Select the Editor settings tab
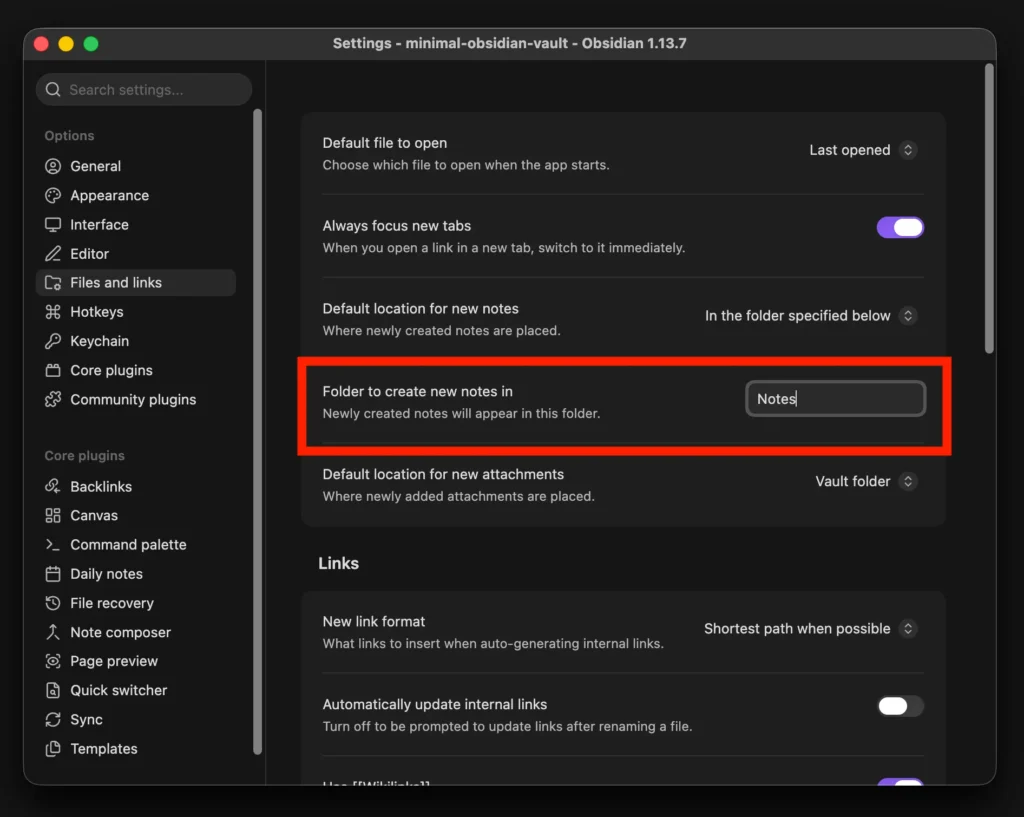Image resolution: width=1024 pixels, height=817 pixels. click(x=136, y=253)
